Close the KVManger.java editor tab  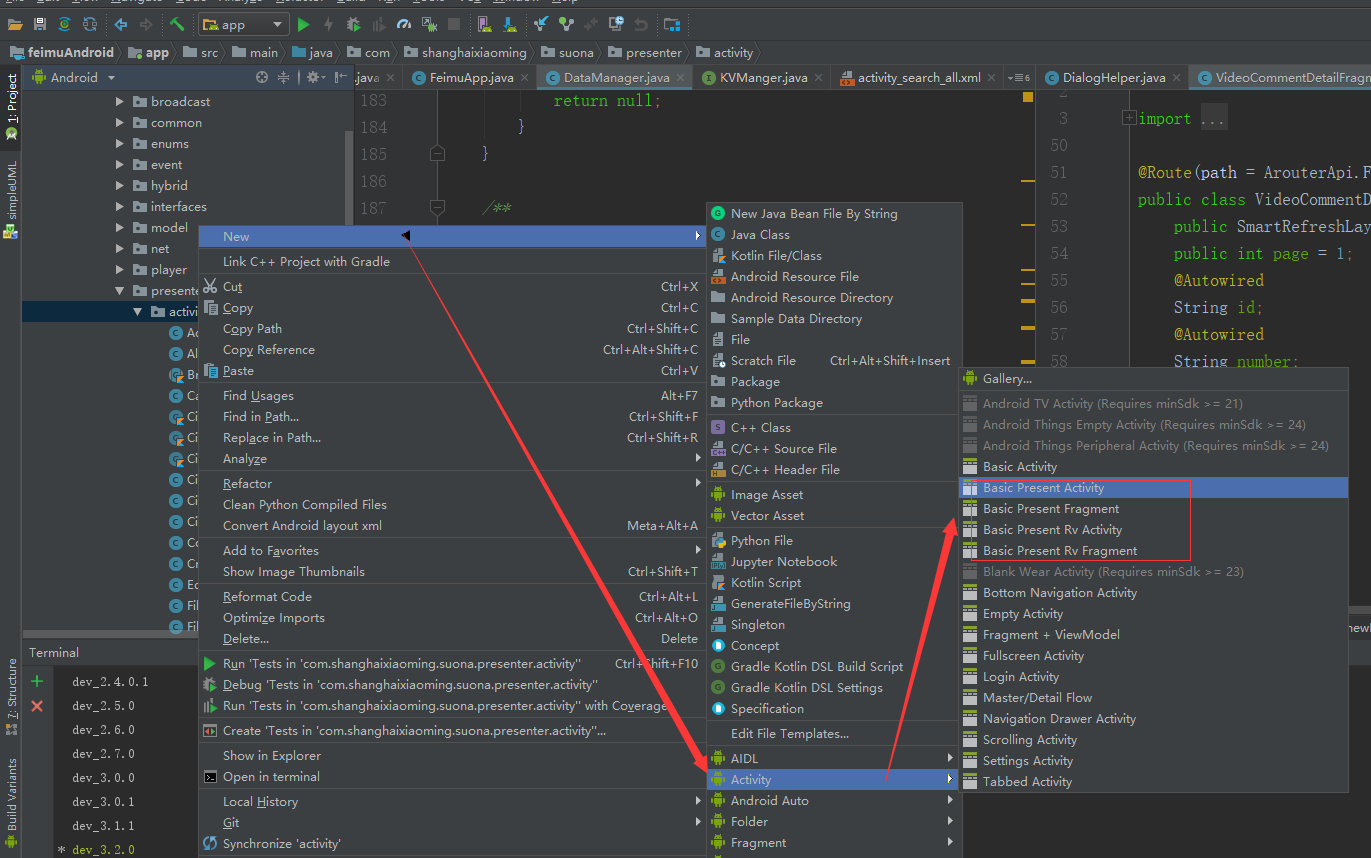pos(820,78)
